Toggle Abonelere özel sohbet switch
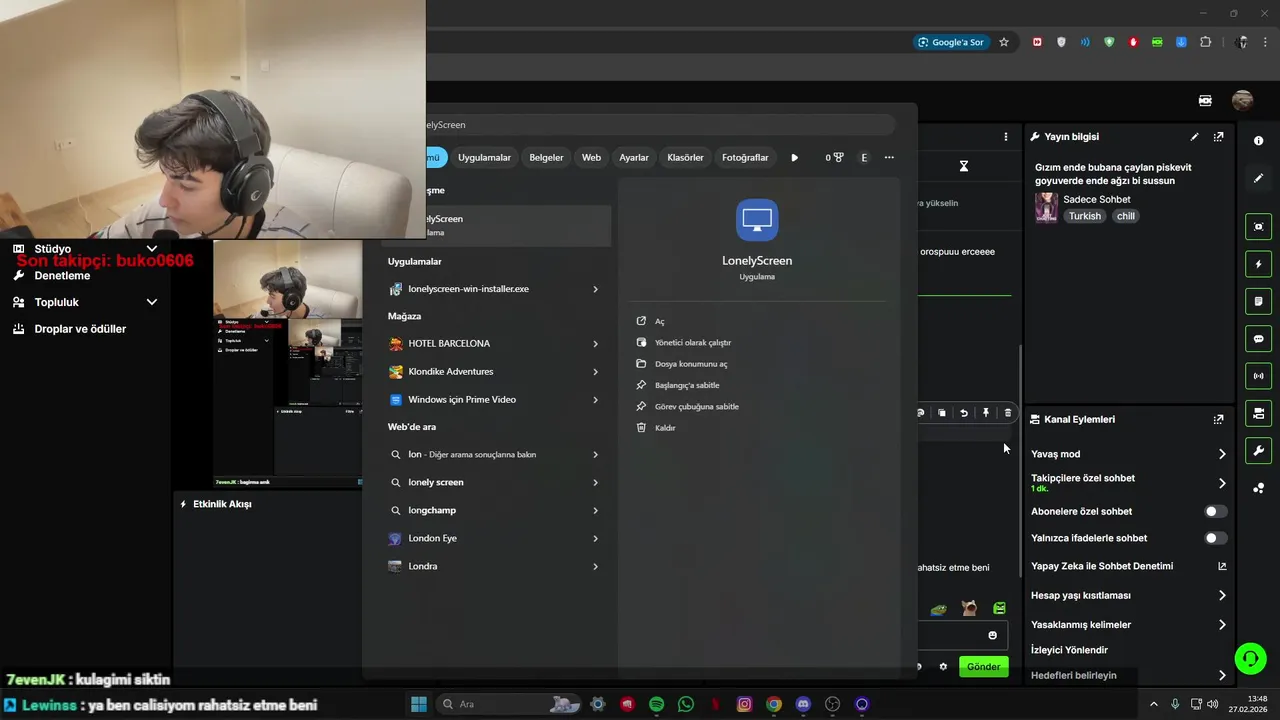 click(1215, 511)
